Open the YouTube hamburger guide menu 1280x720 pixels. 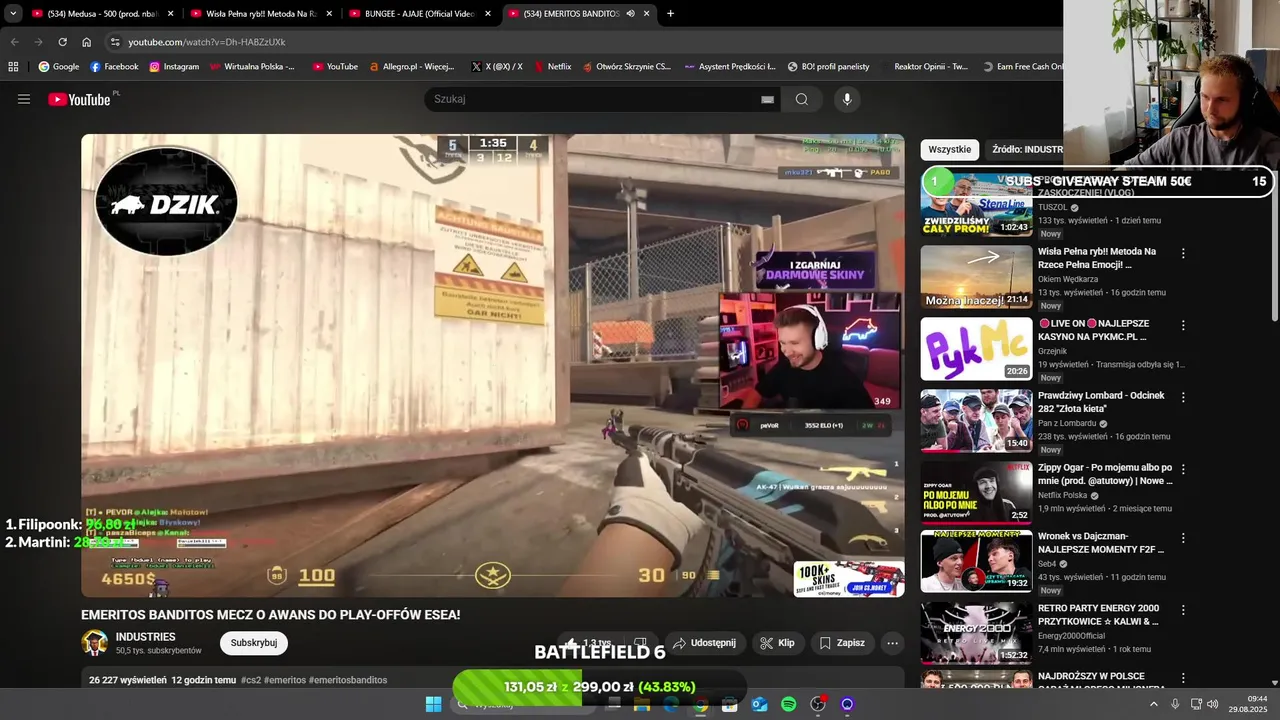click(24, 99)
